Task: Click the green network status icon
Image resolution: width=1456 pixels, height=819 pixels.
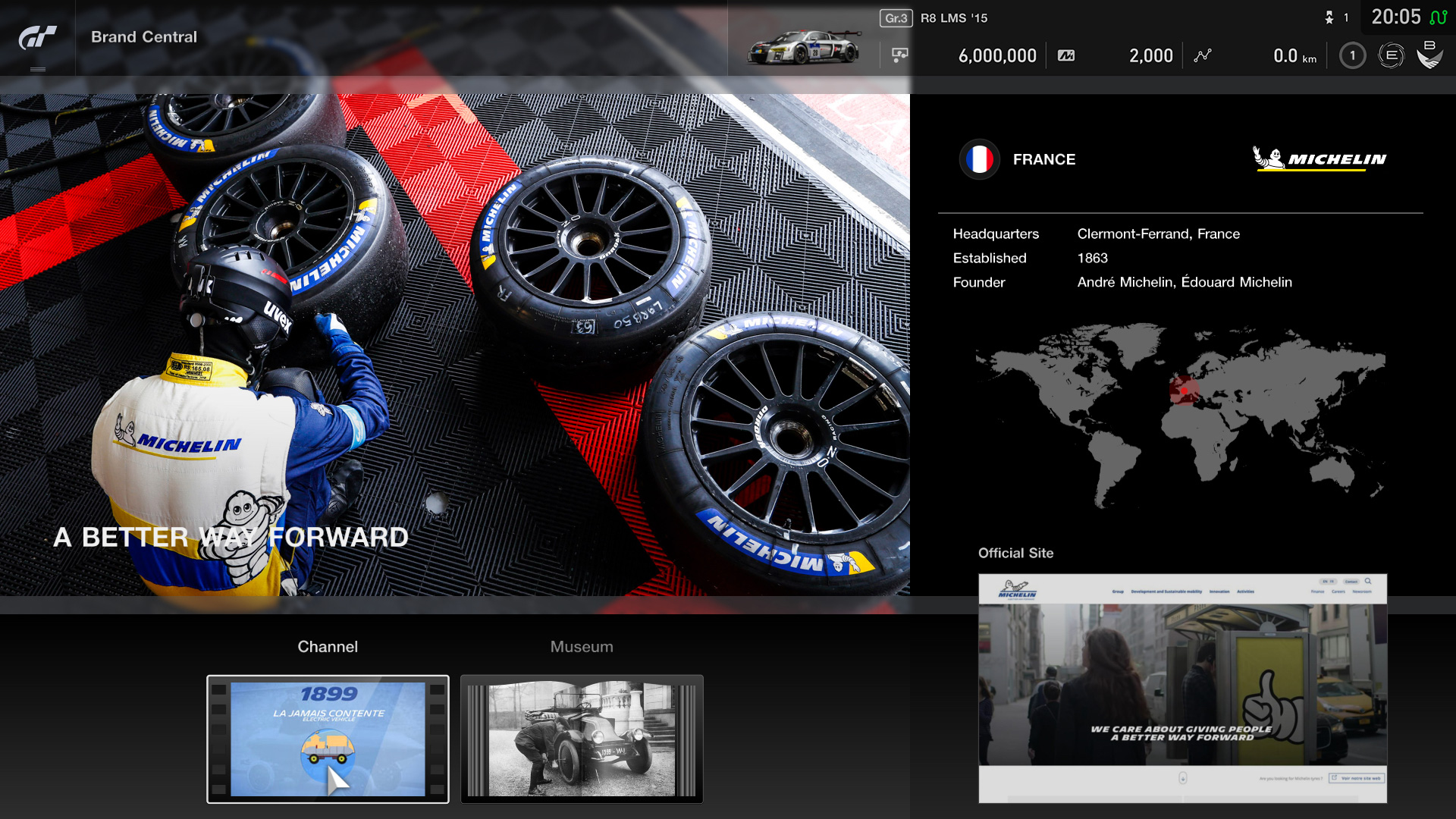Action: [1438, 17]
